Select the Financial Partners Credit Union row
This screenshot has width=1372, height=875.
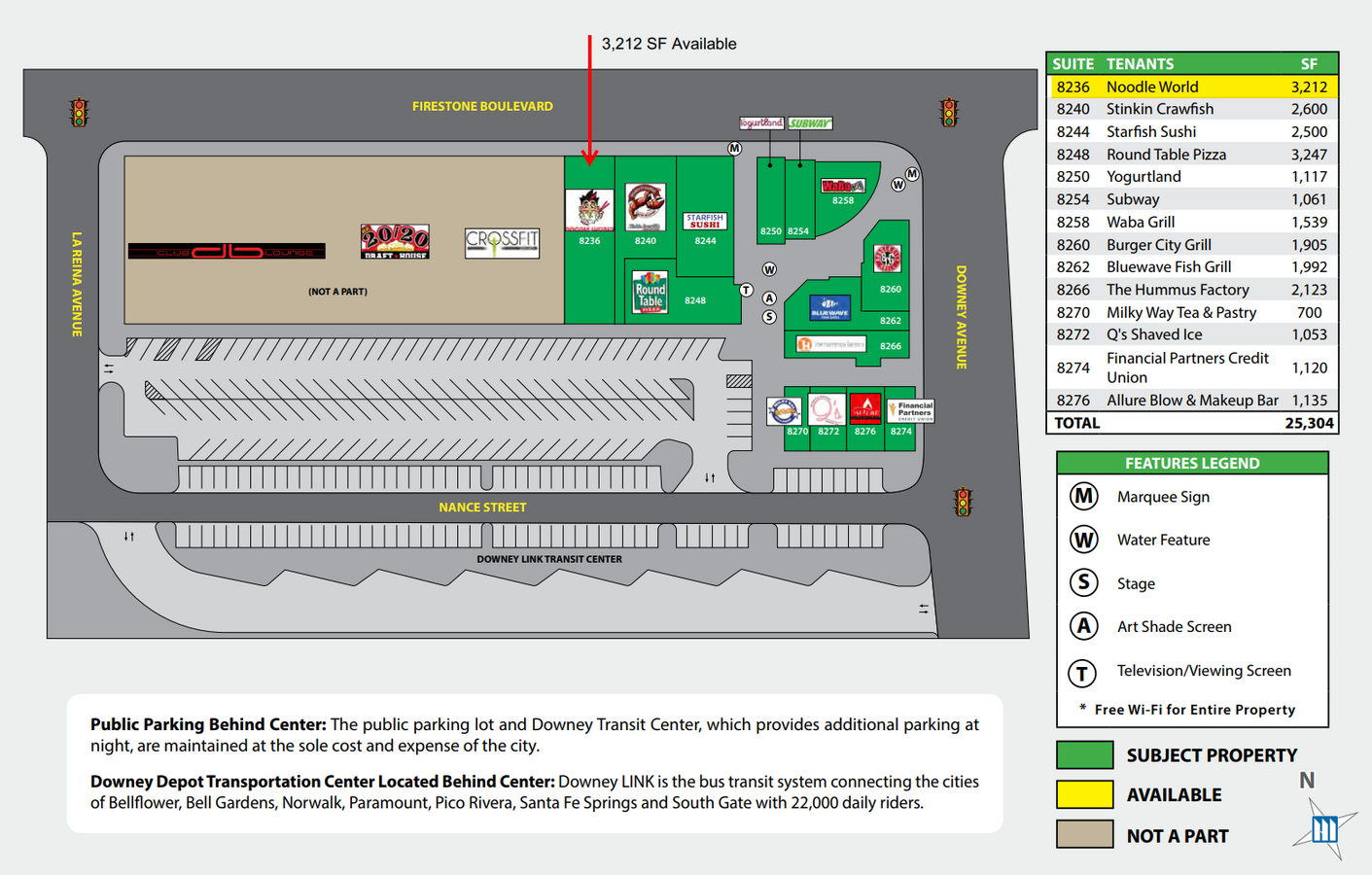click(x=1192, y=367)
